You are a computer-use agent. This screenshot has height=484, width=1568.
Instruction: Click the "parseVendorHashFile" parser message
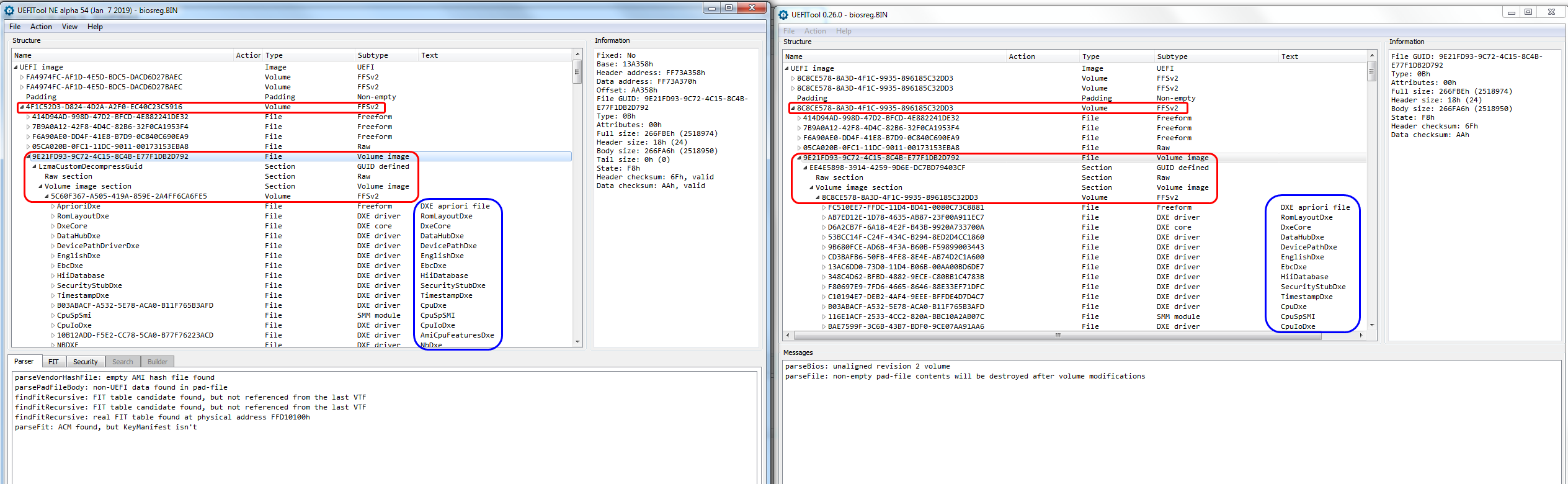coord(115,377)
